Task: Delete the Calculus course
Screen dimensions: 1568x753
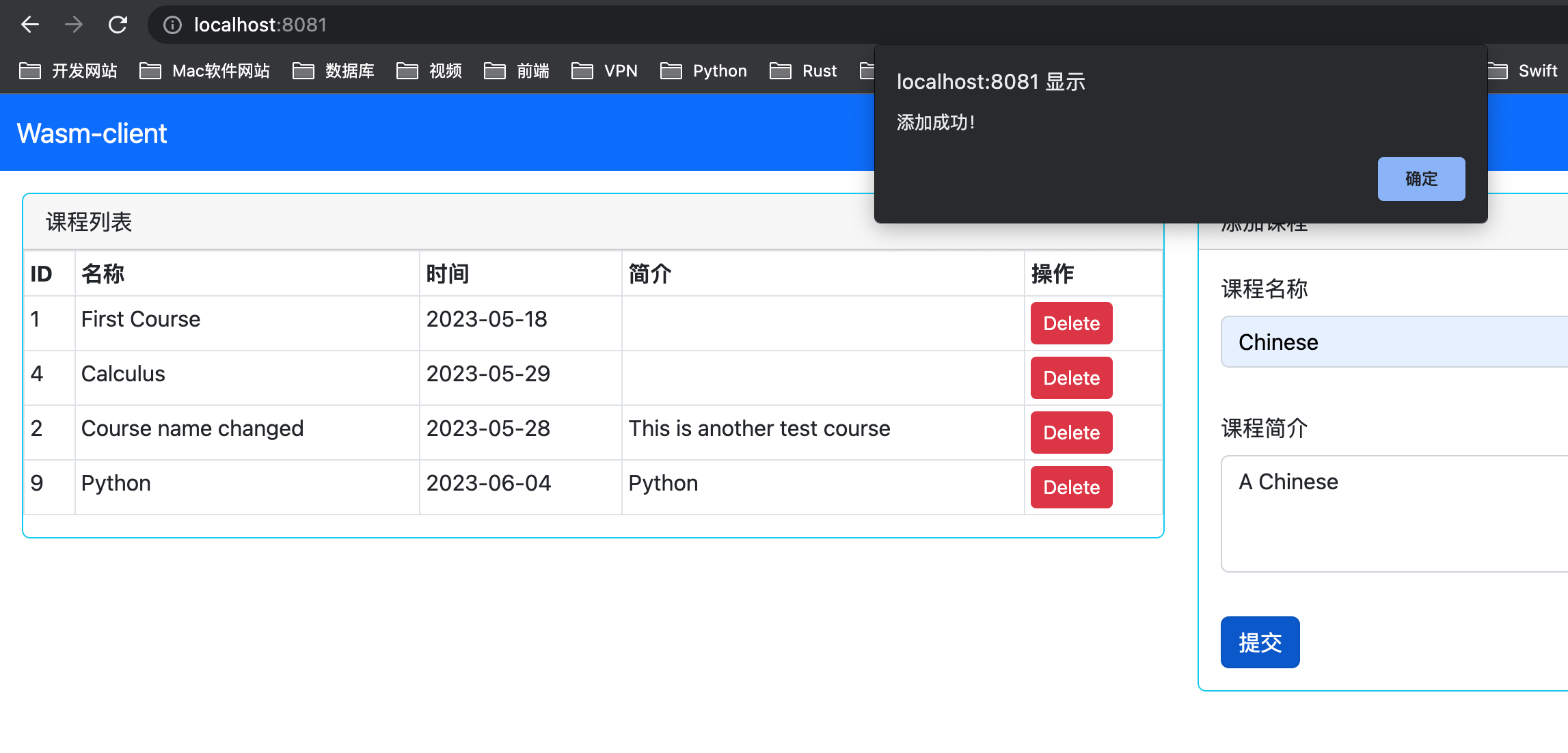Action: pos(1071,378)
